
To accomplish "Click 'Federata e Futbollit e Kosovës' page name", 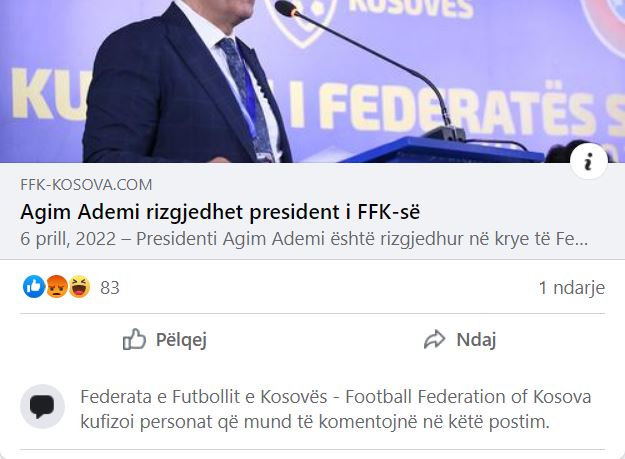I will pyautogui.click(x=204, y=397).
